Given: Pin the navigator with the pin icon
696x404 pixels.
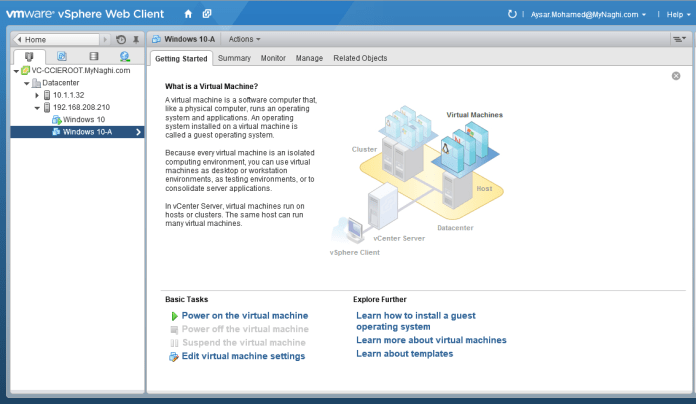Looking at the screenshot, I should click(136, 39).
